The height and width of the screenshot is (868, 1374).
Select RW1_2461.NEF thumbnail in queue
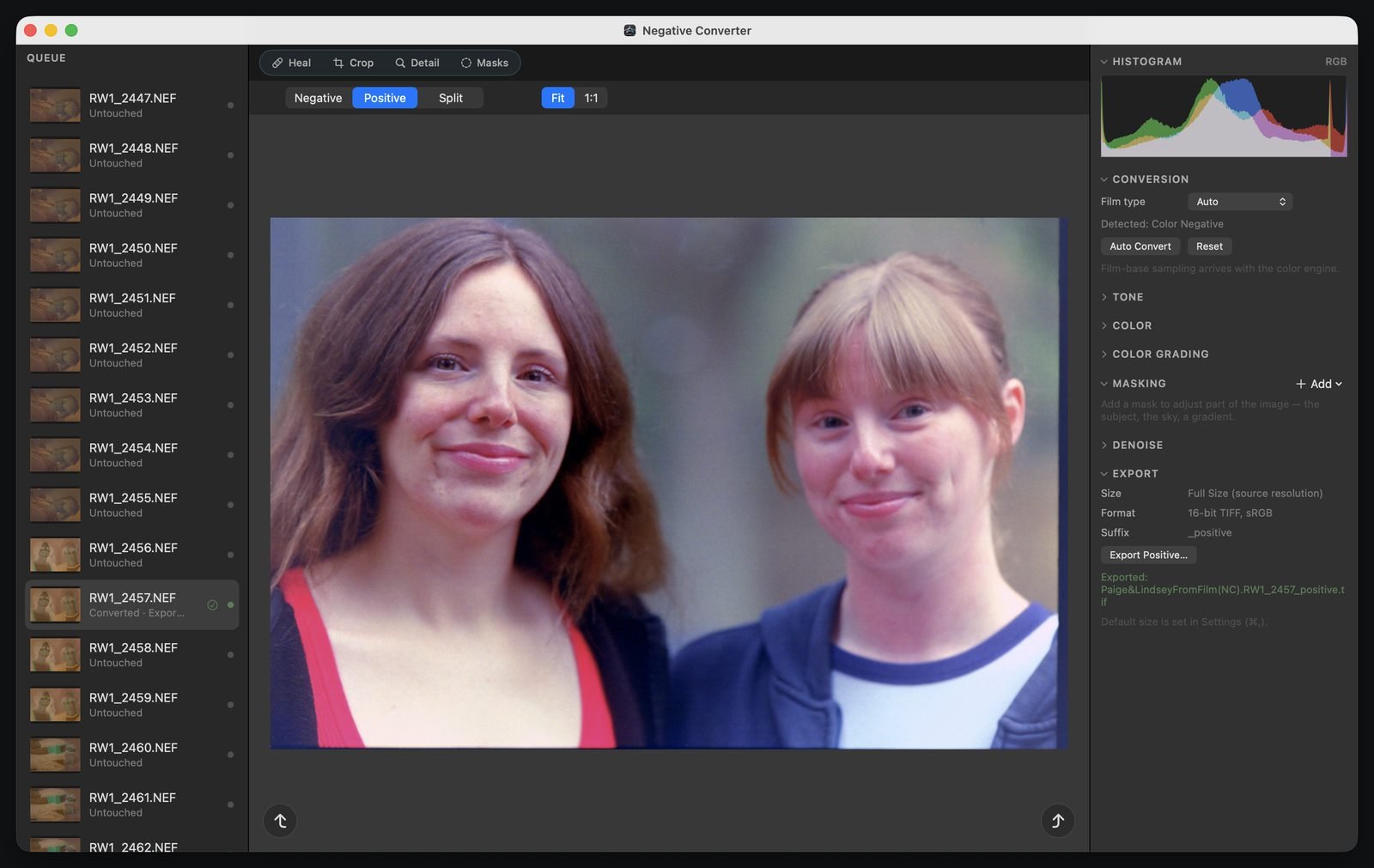[x=55, y=804]
